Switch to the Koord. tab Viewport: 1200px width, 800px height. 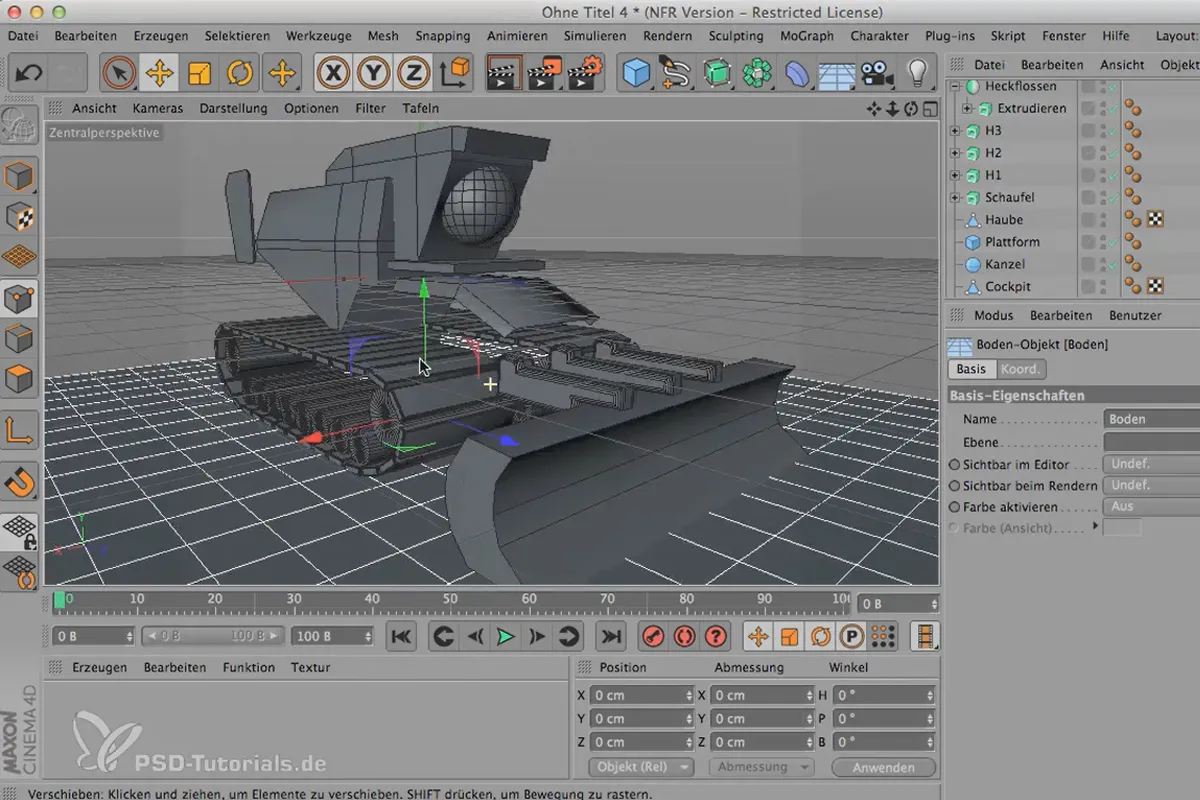click(x=1021, y=369)
